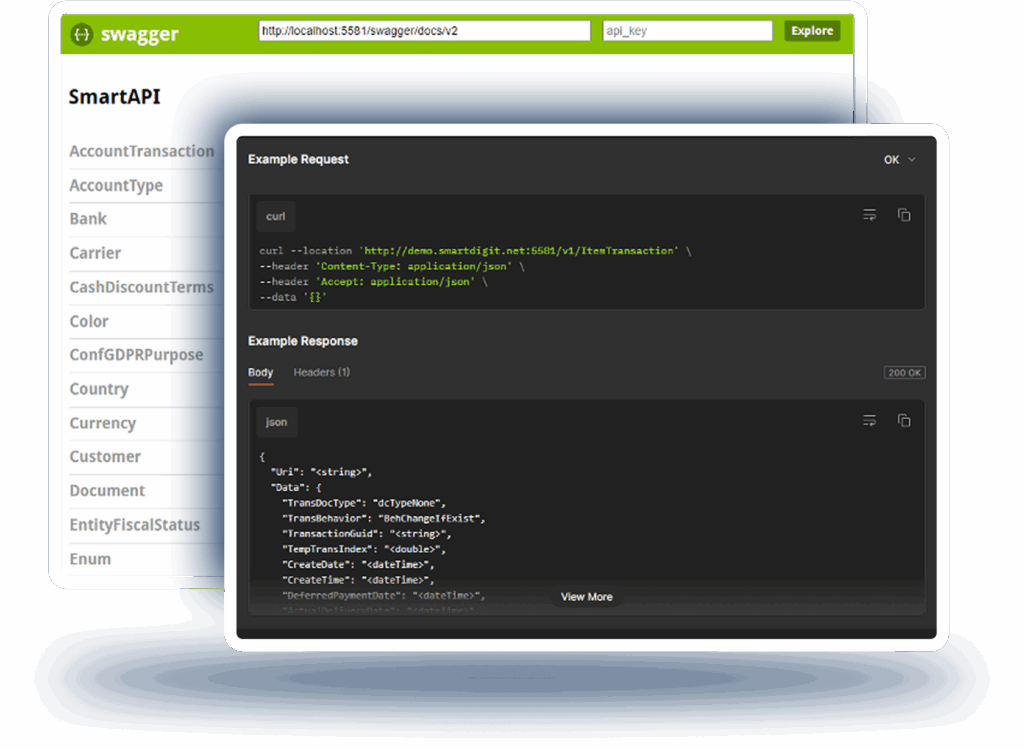Viewport: 1024px width, 750px height.
Task: Click the "TempTransIndex" response line
Action: pyautogui.click(x=364, y=549)
